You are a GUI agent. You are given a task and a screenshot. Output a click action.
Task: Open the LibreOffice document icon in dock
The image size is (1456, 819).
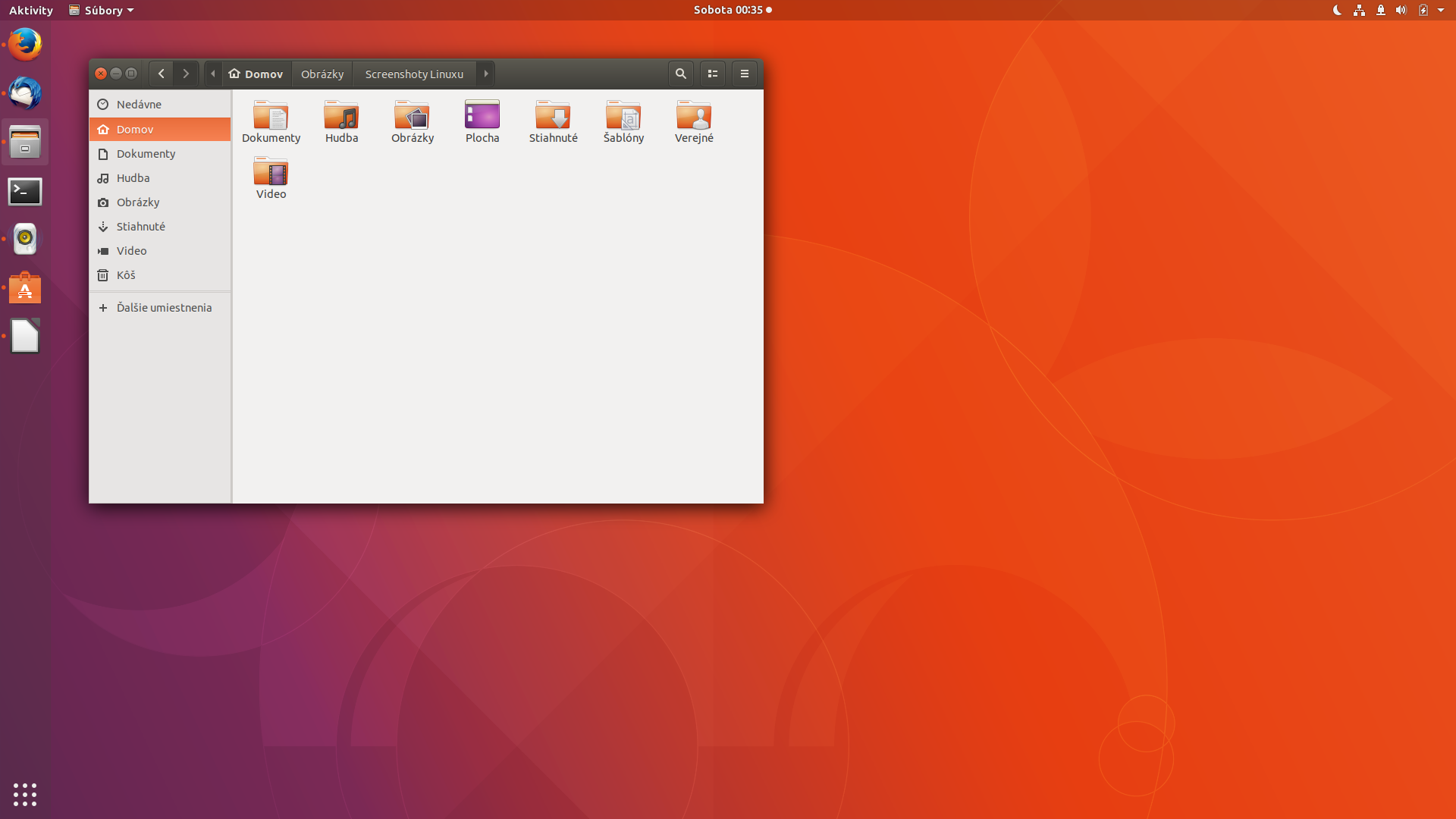(x=25, y=336)
